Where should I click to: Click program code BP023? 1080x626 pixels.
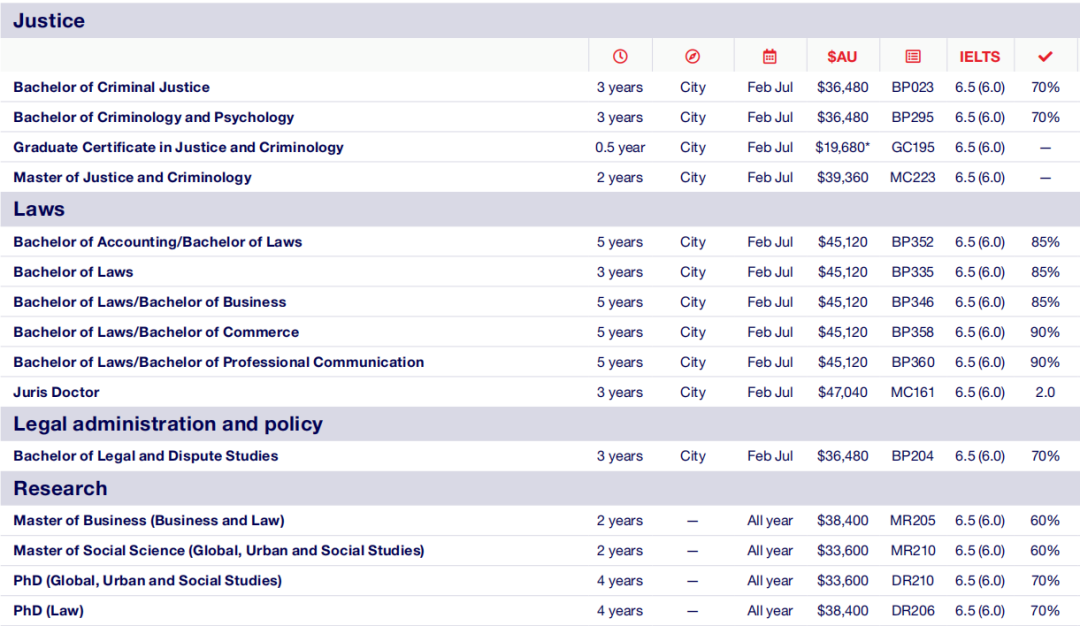click(913, 87)
